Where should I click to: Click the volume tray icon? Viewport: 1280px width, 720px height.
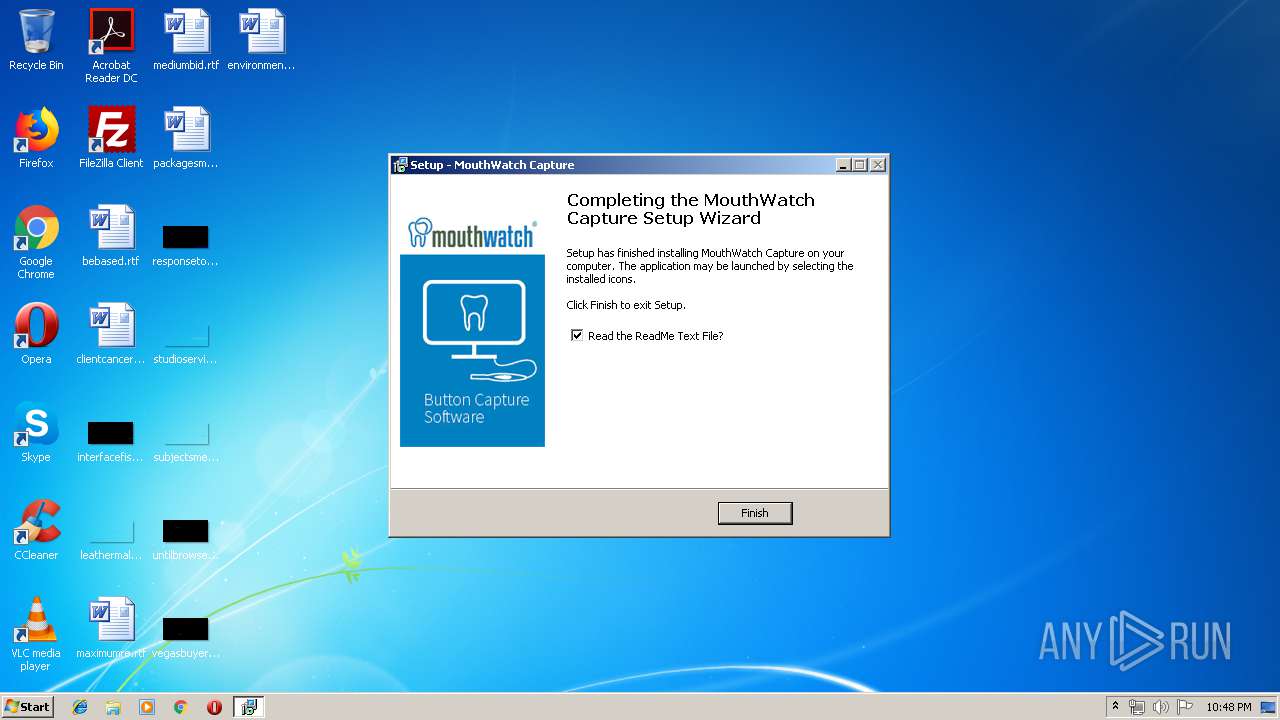click(1161, 707)
